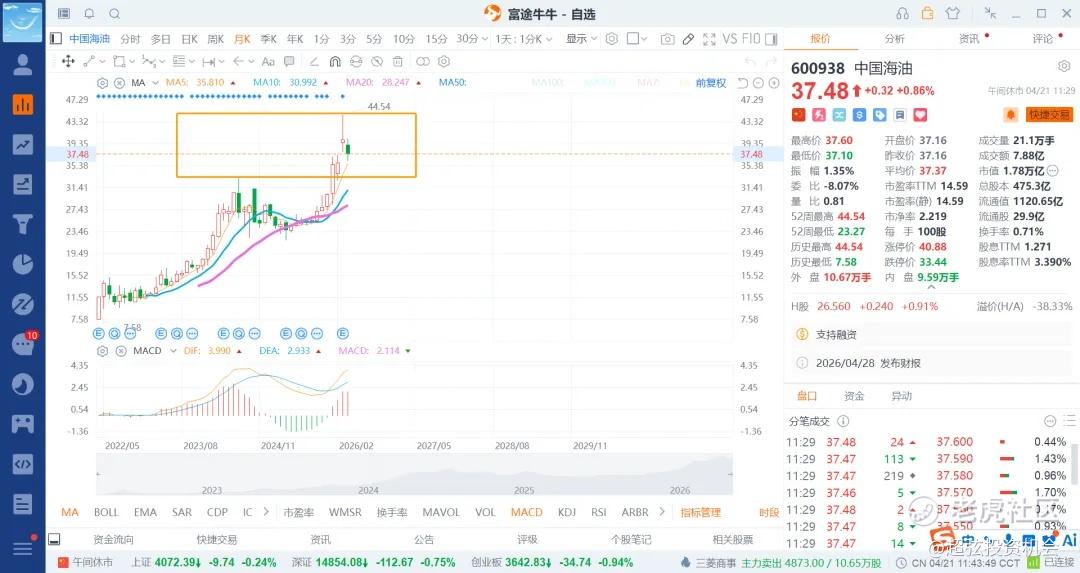Image resolution: width=1080 pixels, height=573 pixels.
Task: Select the 日K chart period tab
Action: (x=189, y=39)
